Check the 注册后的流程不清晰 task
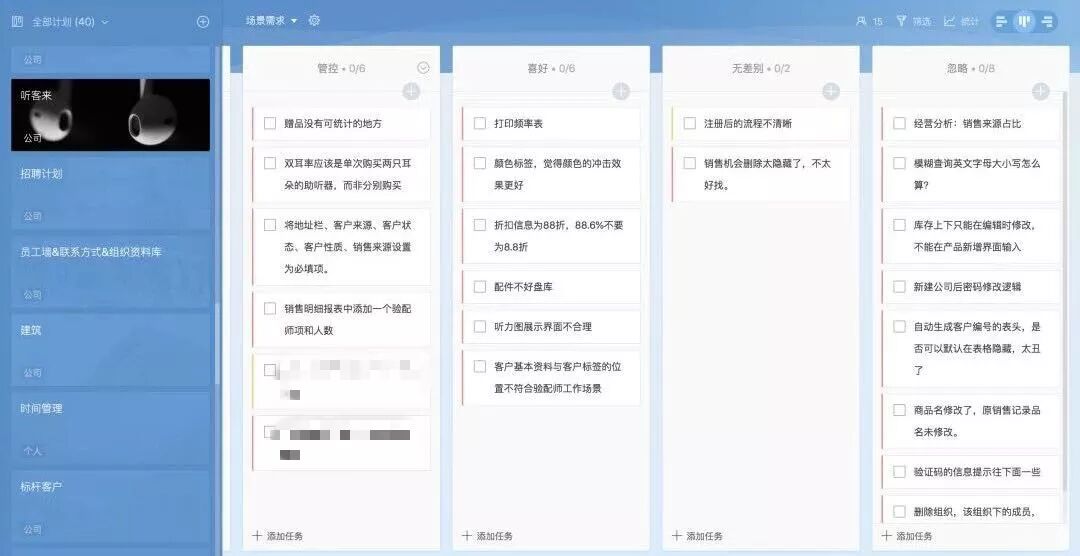The width and height of the screenshot is (1080, 556). click(689, 123)
